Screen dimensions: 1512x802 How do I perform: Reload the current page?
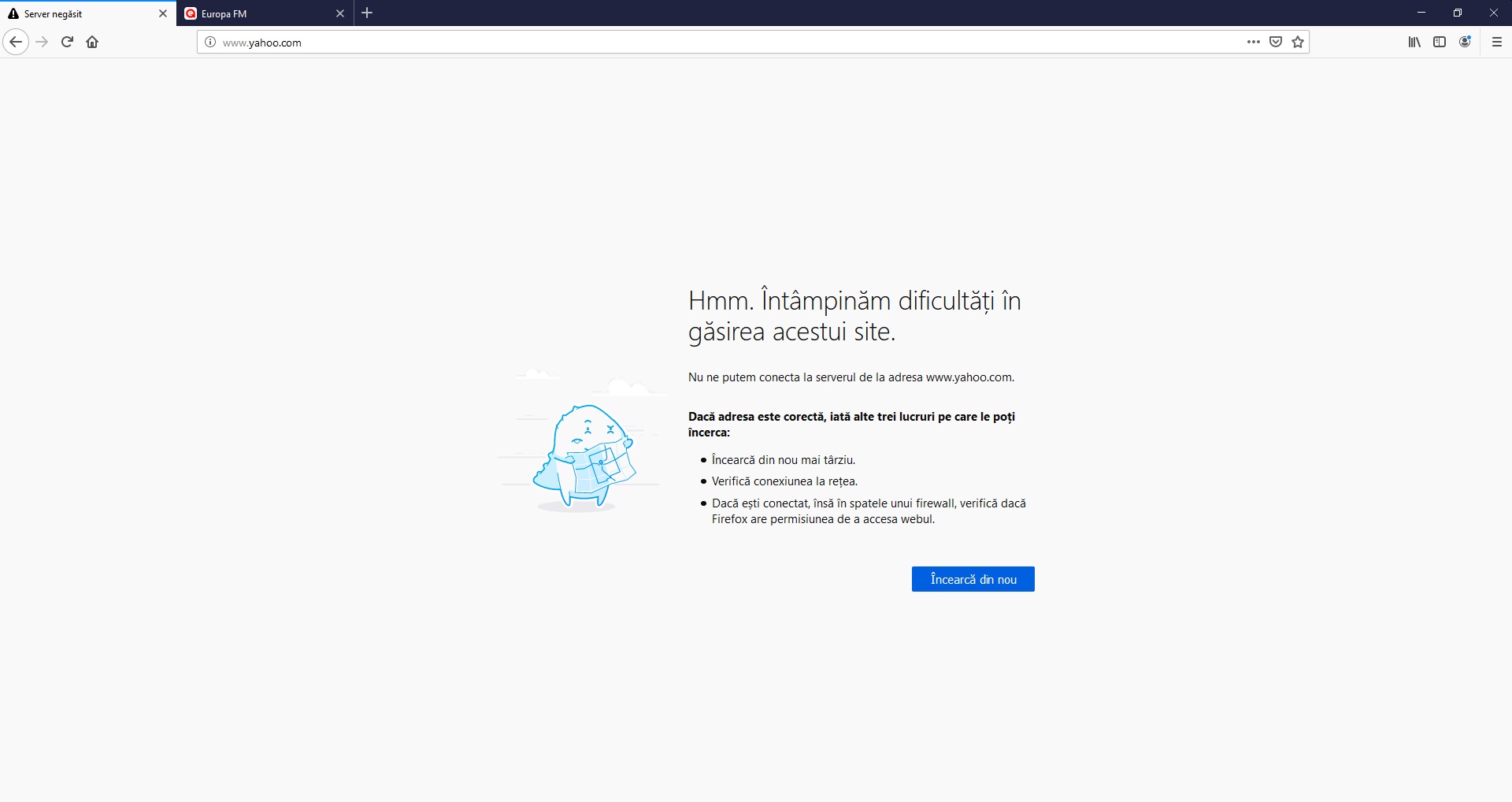68,42
